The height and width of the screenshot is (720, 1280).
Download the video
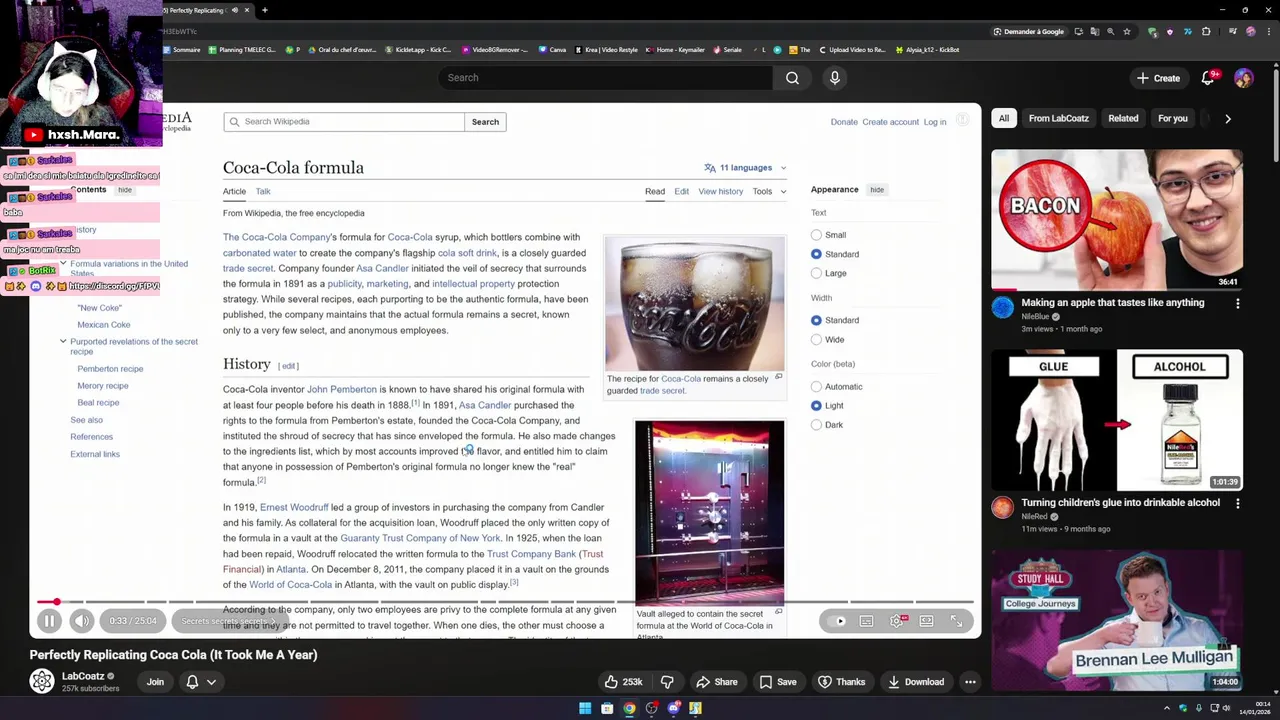[916, 682]
